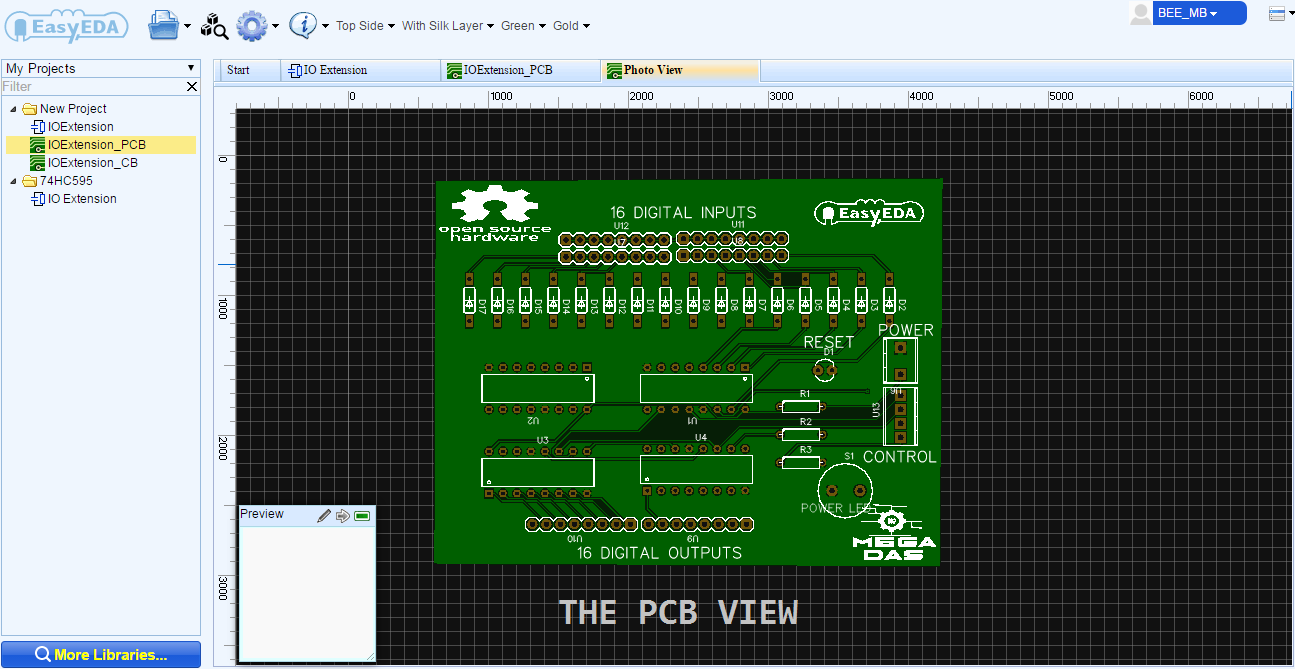Click the 3D view search icon
Screen dimensions: 1295x669
[212, 25]
